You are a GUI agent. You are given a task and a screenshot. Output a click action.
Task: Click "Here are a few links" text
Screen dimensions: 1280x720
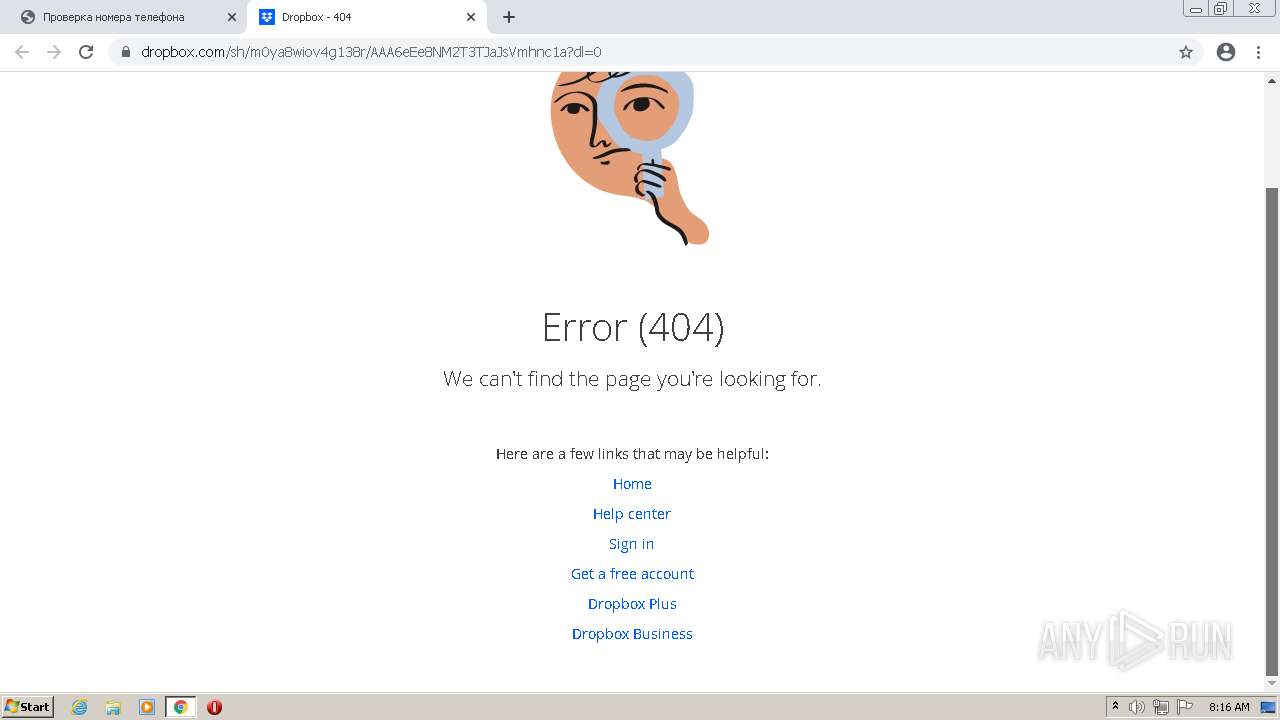632,454
